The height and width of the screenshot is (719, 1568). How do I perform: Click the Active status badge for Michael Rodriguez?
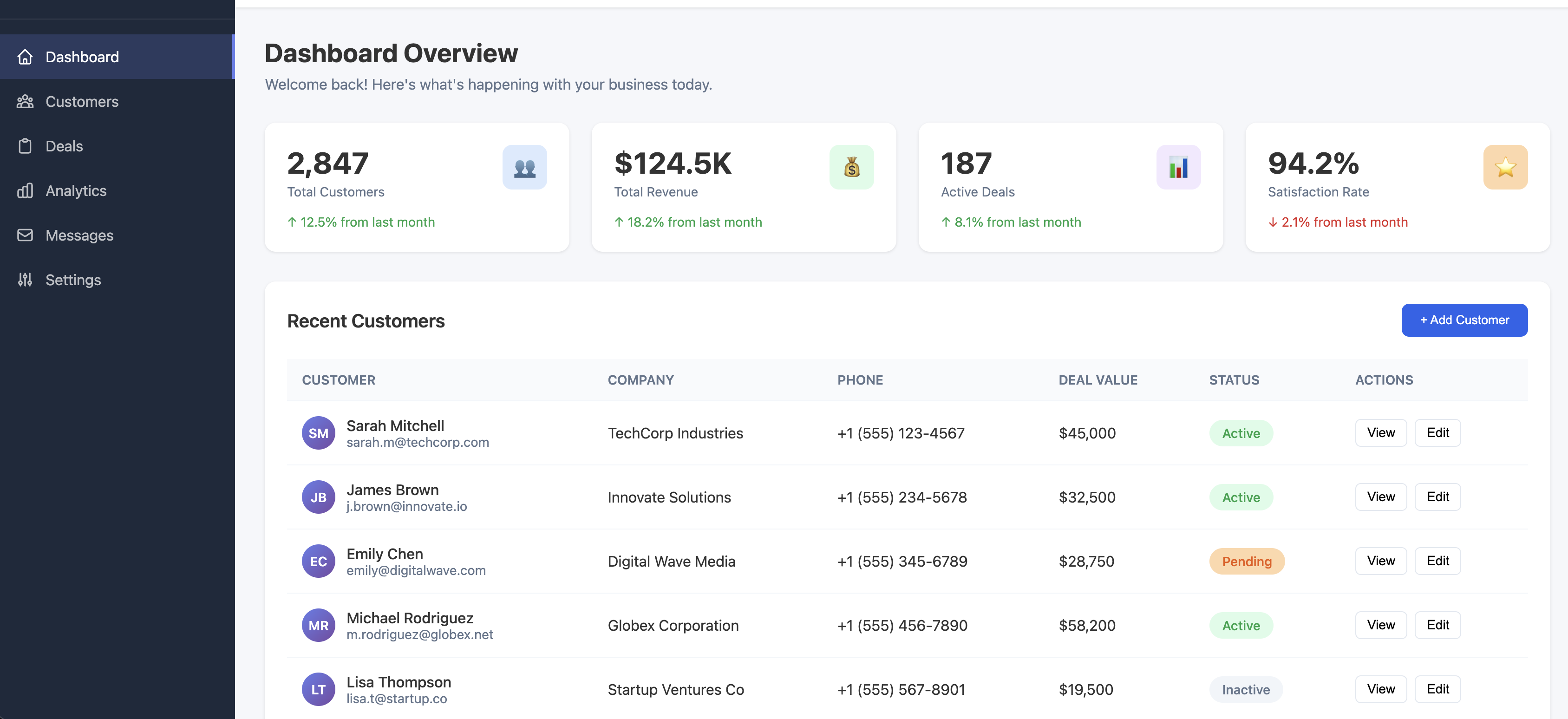pyautogui.click(x=1241, y=625)
